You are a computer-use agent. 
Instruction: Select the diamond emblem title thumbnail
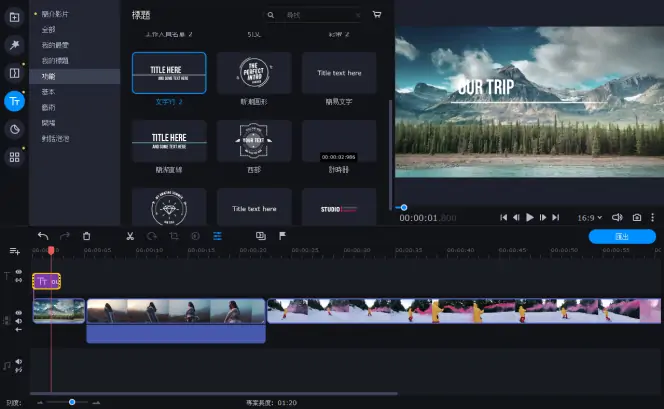coord(169,207)
